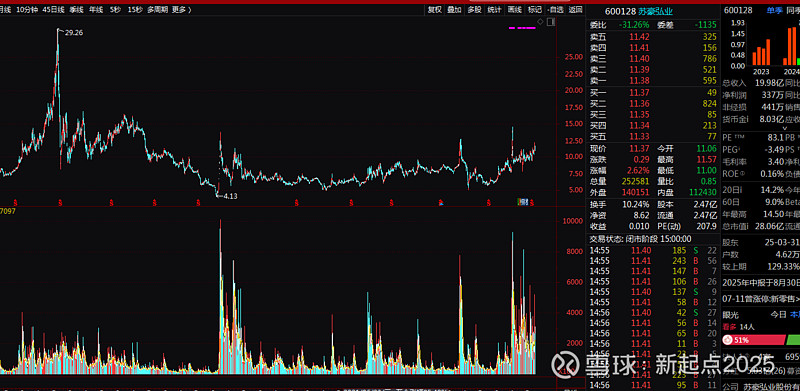Click the 看多 51% red sentiment bar
Viewport: 800px width, 391px height.
click(754, 340)
